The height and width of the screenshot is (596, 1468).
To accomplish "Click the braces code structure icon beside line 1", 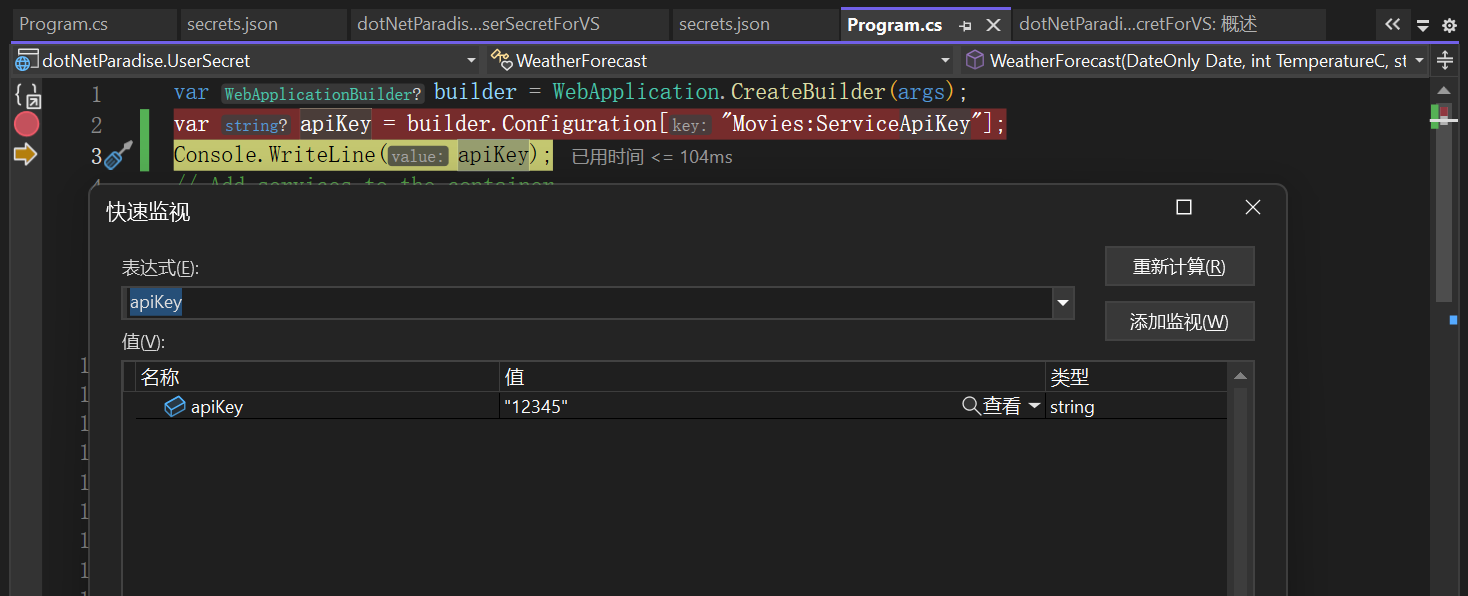I will [x=27, y=96].
